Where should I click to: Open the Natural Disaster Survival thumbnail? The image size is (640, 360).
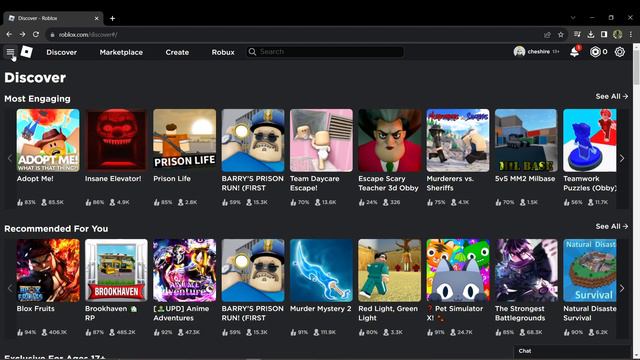pos(590,270)
